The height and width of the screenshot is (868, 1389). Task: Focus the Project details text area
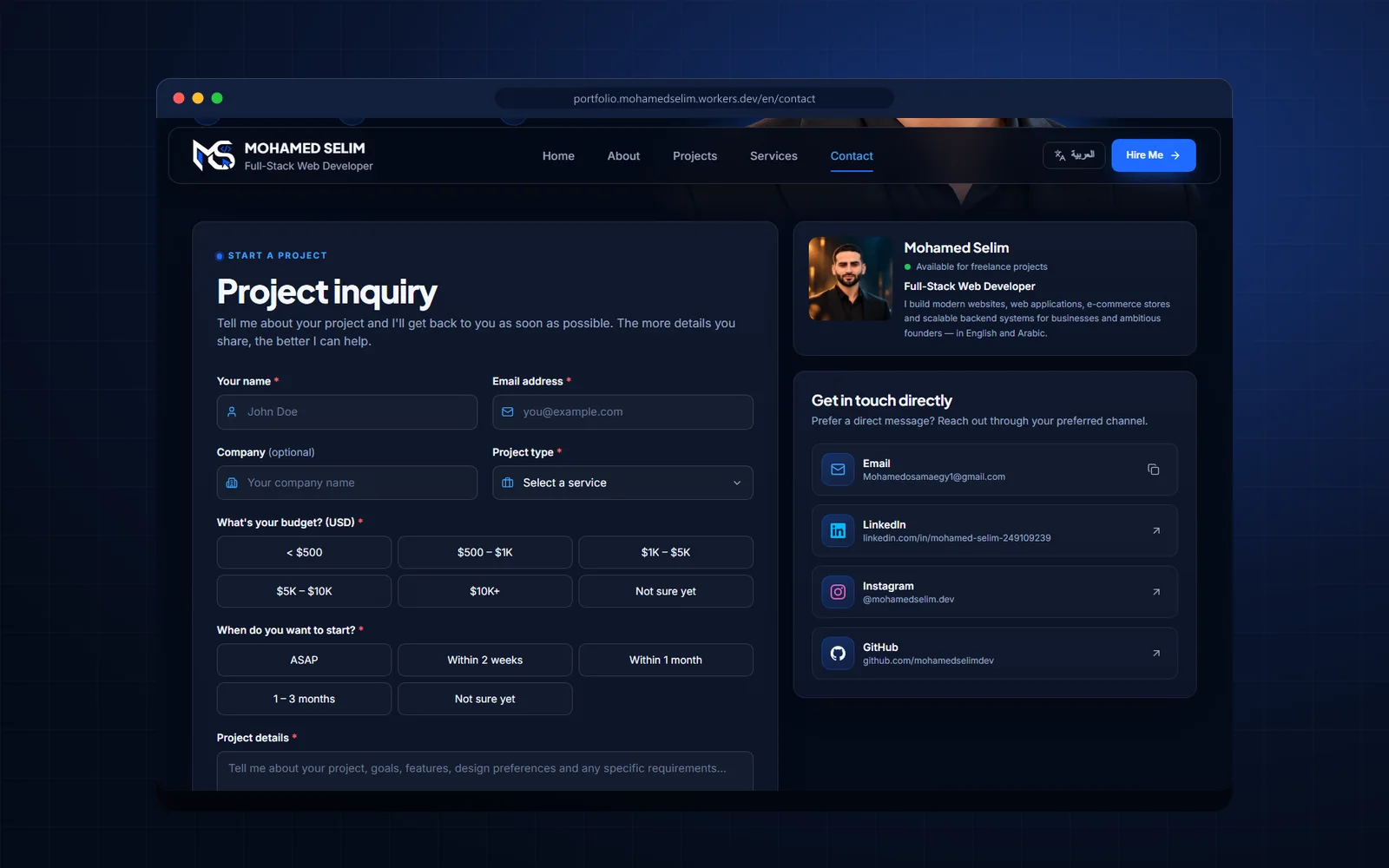484,771
